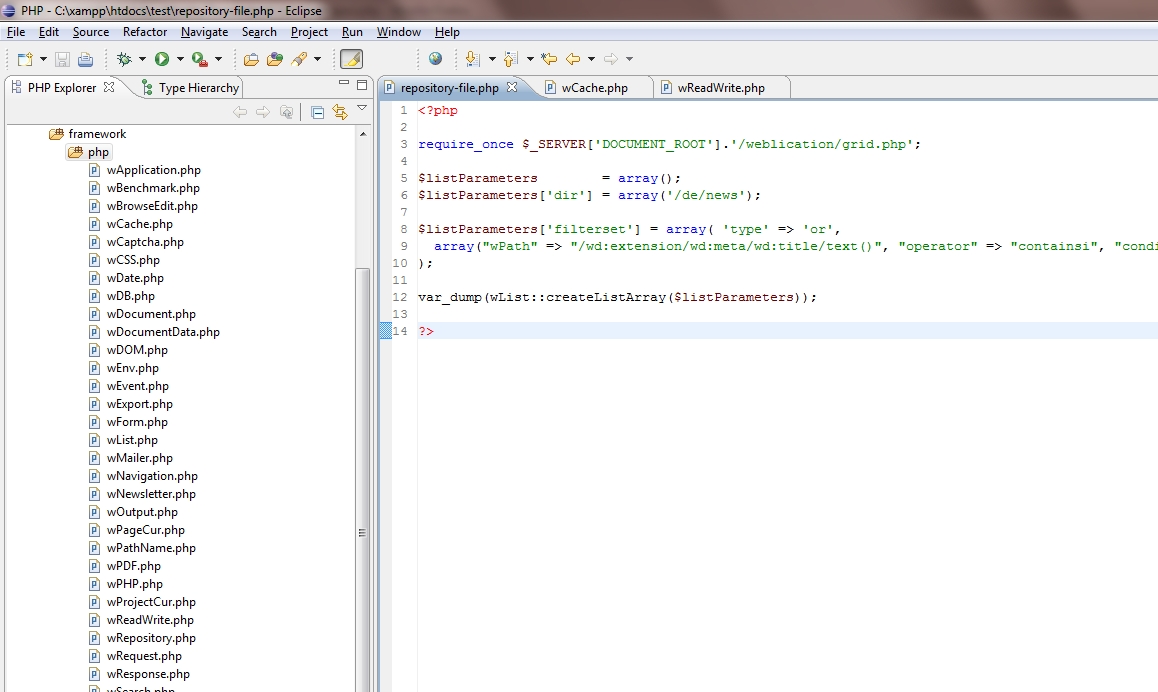Viewport: 1158px width, 692px height.
Task: Open the Refactor menu
Action: tap(145, 32)
